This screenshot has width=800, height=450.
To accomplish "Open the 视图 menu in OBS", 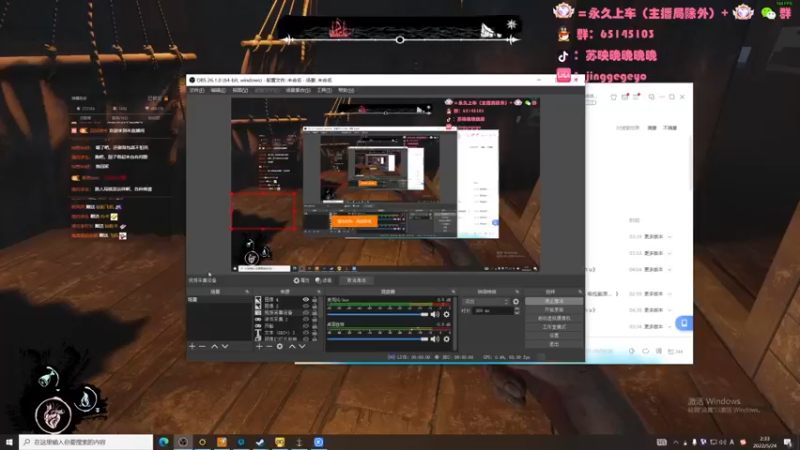I will [x=240, y=90].
